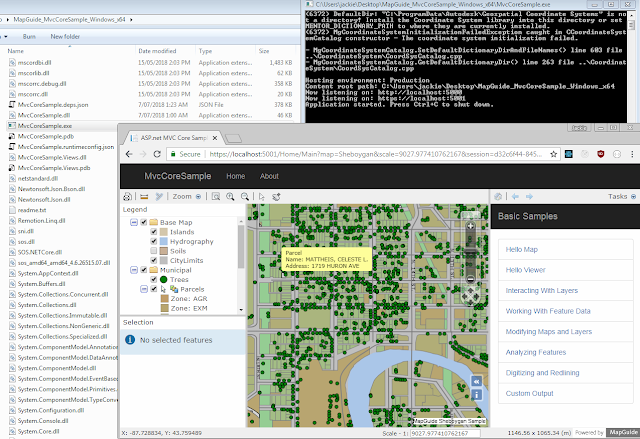Reload the browser page
The height and width of the screenshot is (439, 640).
(x=157, y=154)
